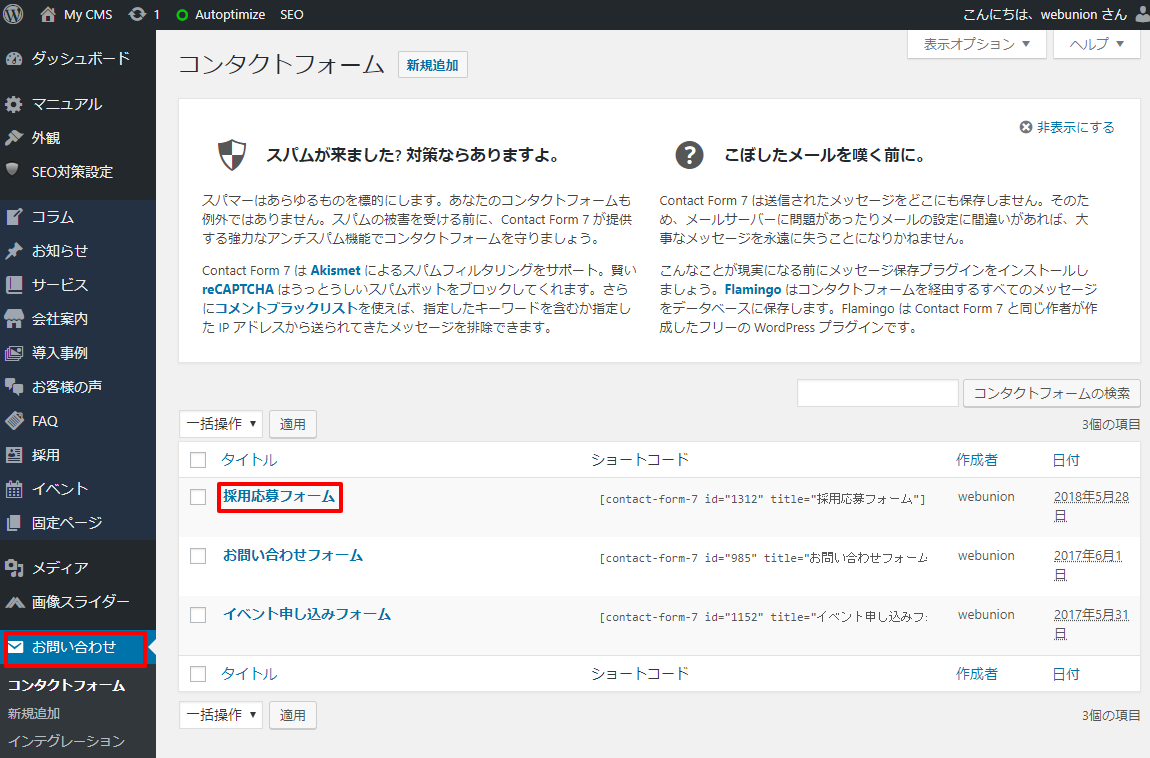Click the 新規追加 button beside page title
This screenshot has height=758, width=1150.
click(x=433, y=65)
